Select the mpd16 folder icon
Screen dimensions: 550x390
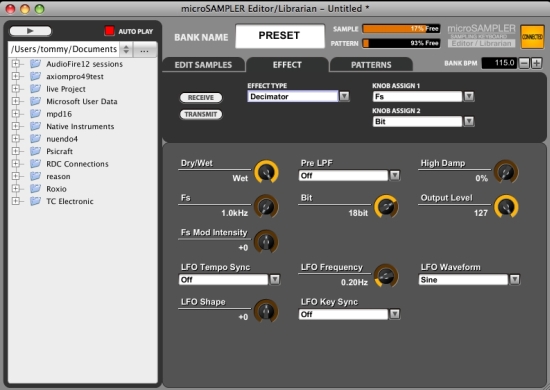[x=35, y=114]
